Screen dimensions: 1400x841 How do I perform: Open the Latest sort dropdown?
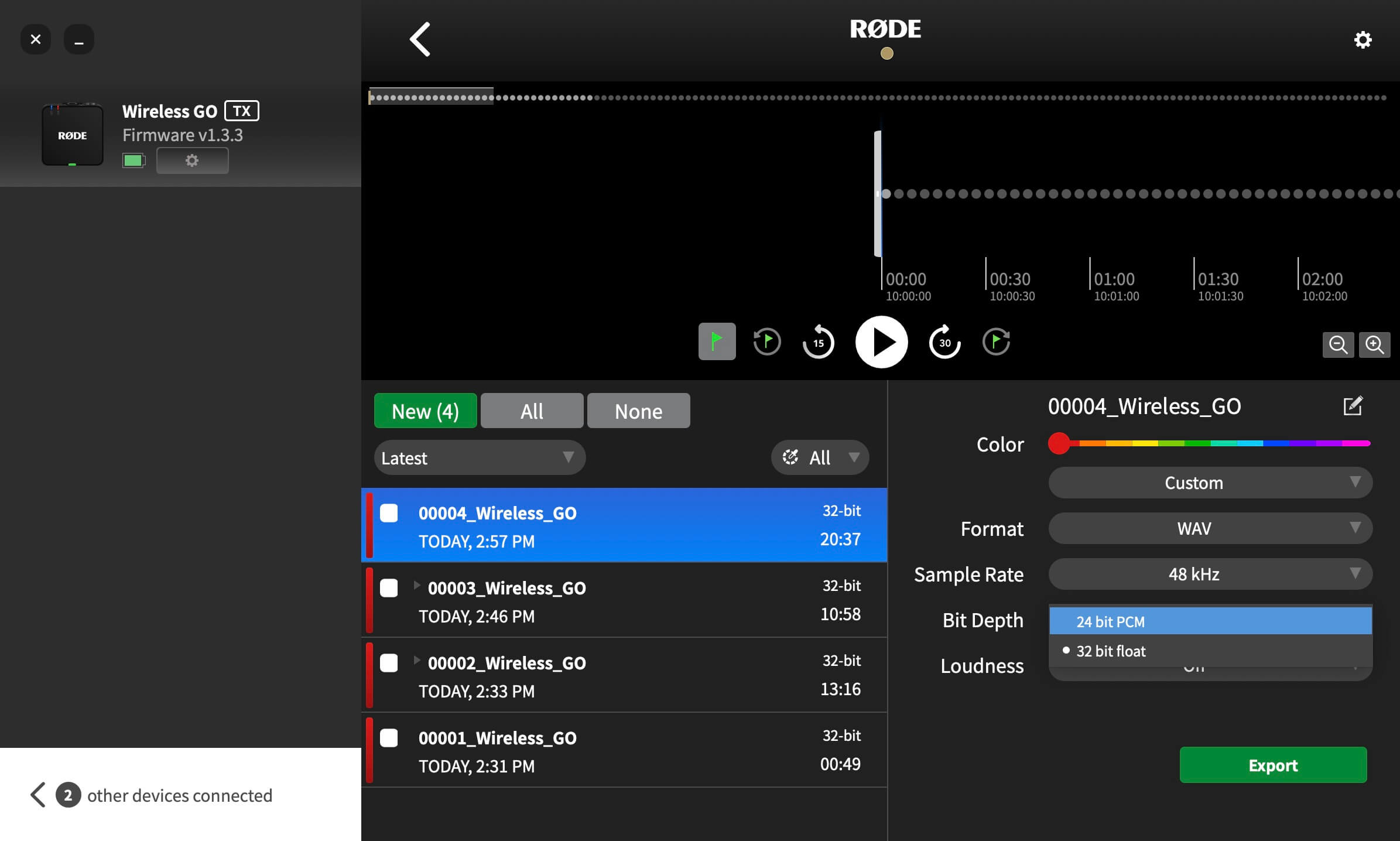pyautogui.click(x=480, y=457)
